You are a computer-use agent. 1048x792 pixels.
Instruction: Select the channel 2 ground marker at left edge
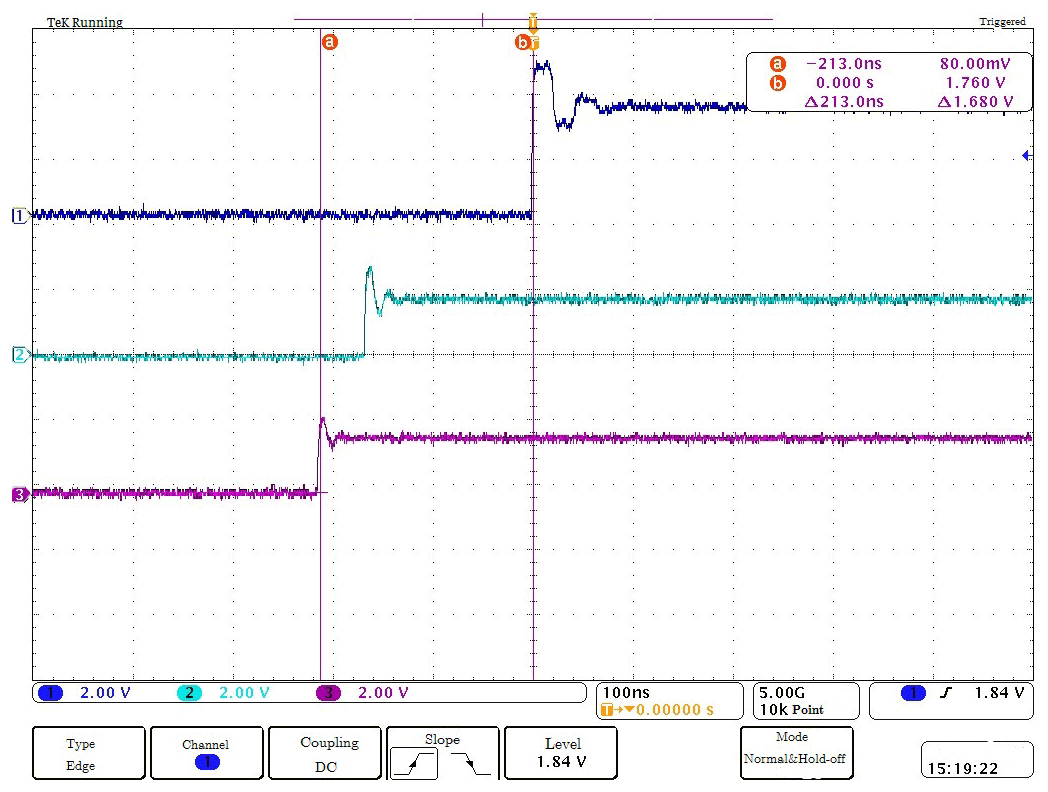(x=17, y=355)
